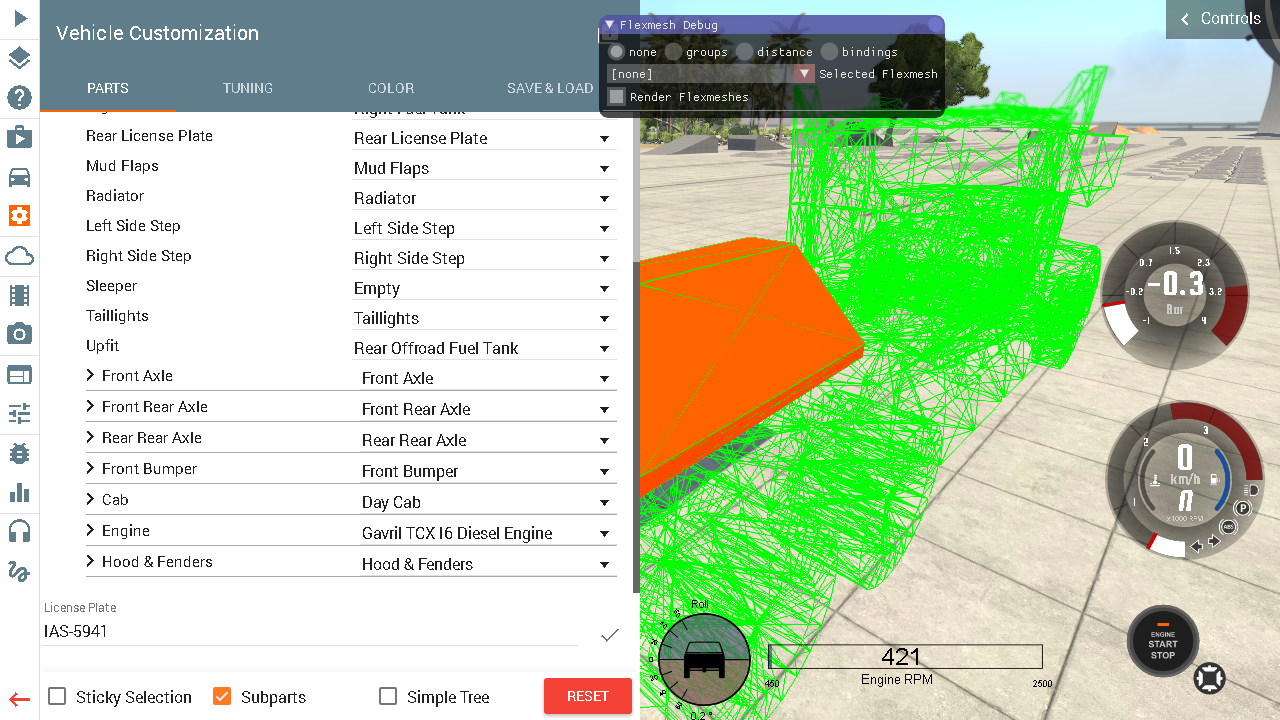This screenshot has height=720, width=1280.
Task: Expand the Front Rear Axle tree item
Action: (x=90, y=406)
